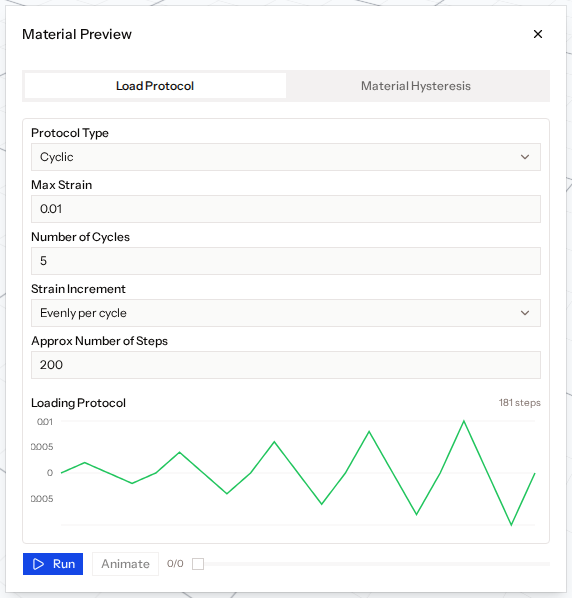Click the 'Material Preview' title
This screenshot has height=598, width=572.
pyautogui.click(x=77, y=34)
